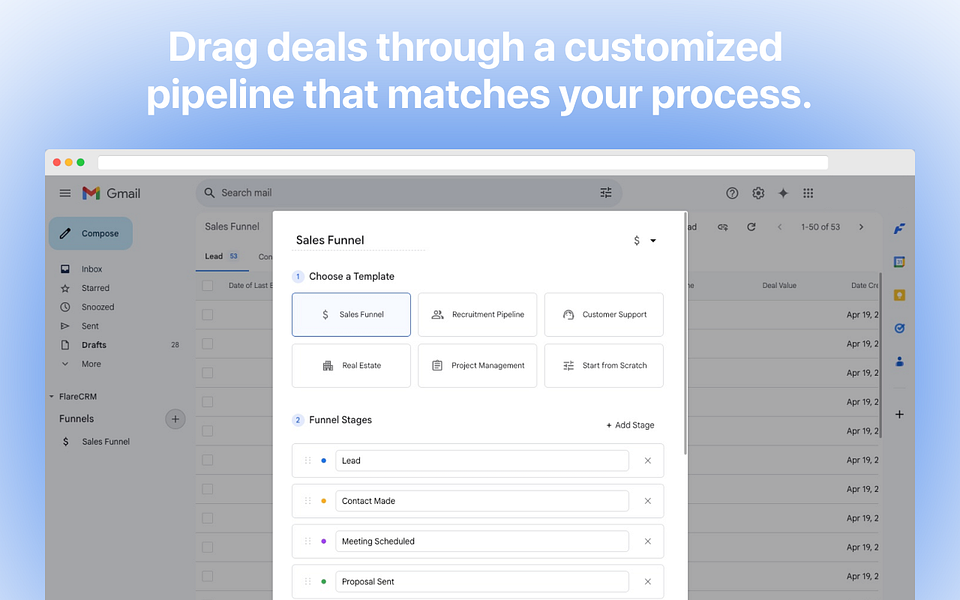The image size is (960, 600).
Task: Tick the third deal row checkbox
Action: [208, 373]
